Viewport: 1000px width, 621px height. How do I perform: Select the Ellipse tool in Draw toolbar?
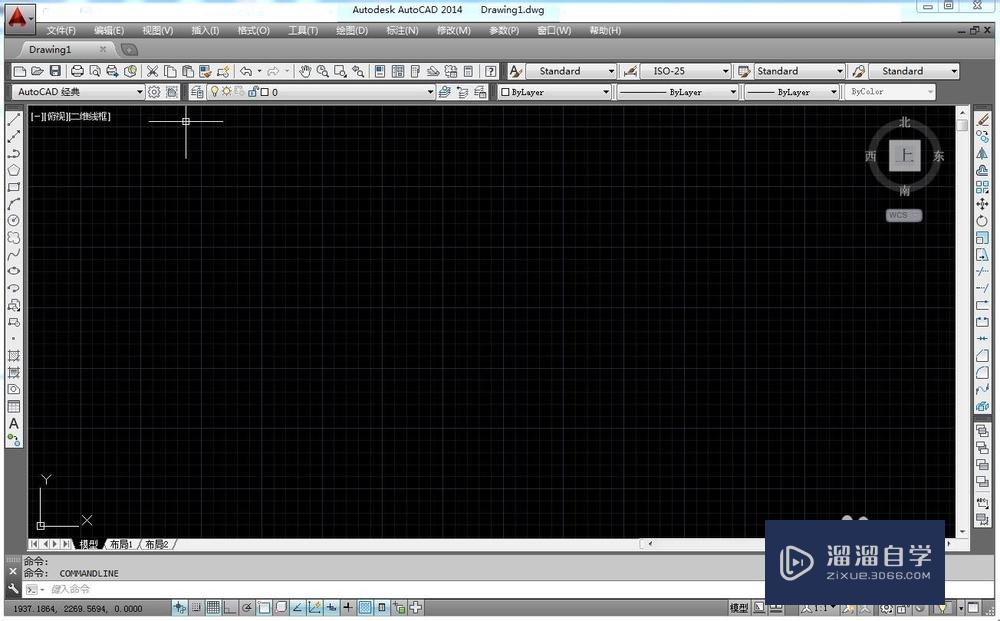pyautogui.click(x=13, y=271)
